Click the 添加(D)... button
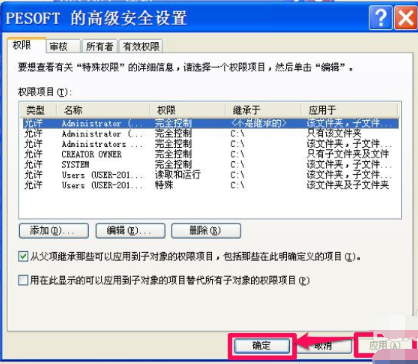 tap(54, 231)
